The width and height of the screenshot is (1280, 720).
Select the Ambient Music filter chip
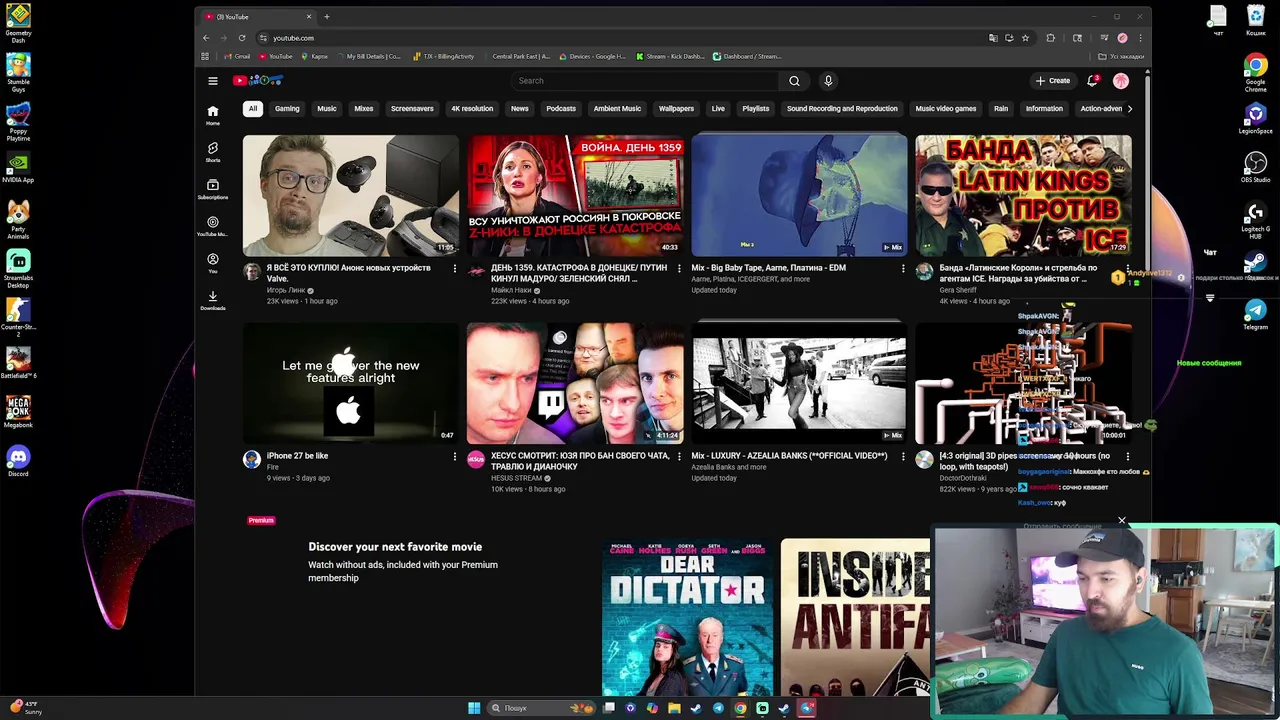pyautogui.click(x=617, y=108)
